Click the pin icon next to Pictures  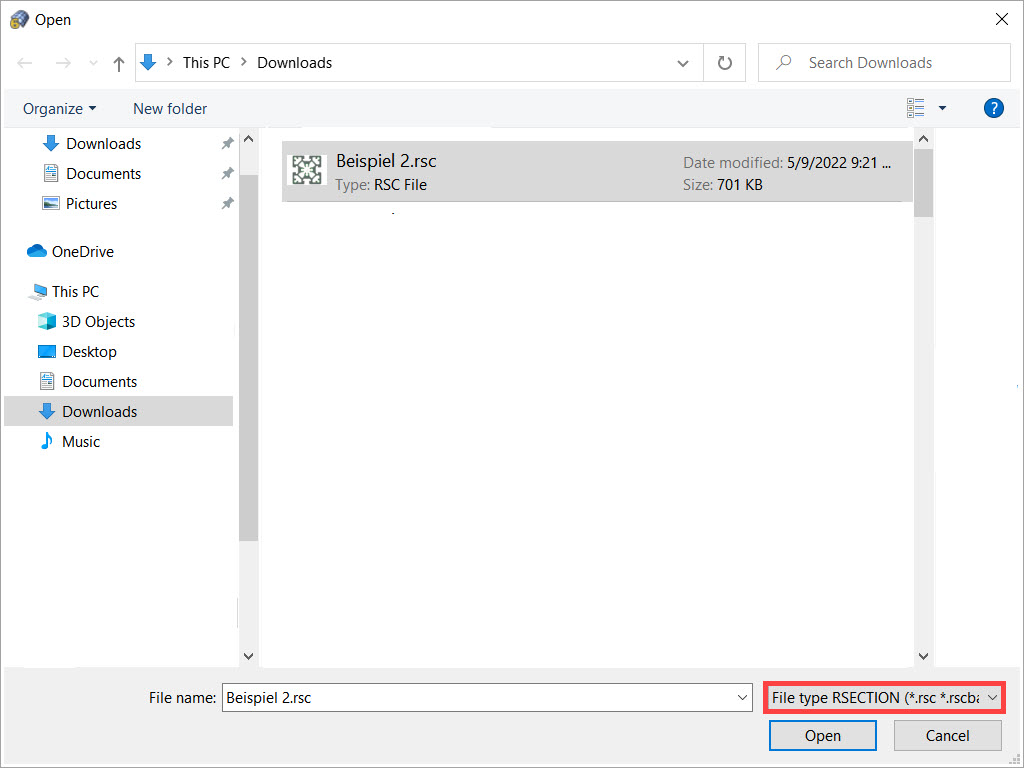pos(227,203)
